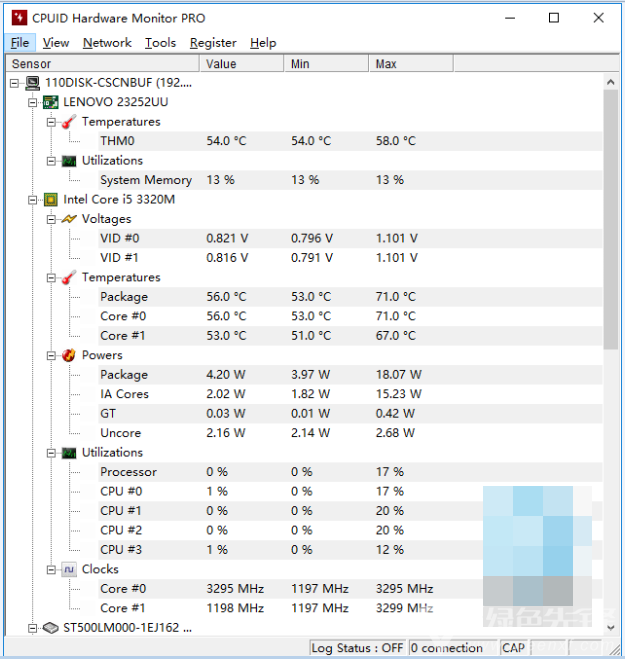Click the CPUID app icon in title bar
This screenshot has width=625, height=659.
click(x=18, y=18)
